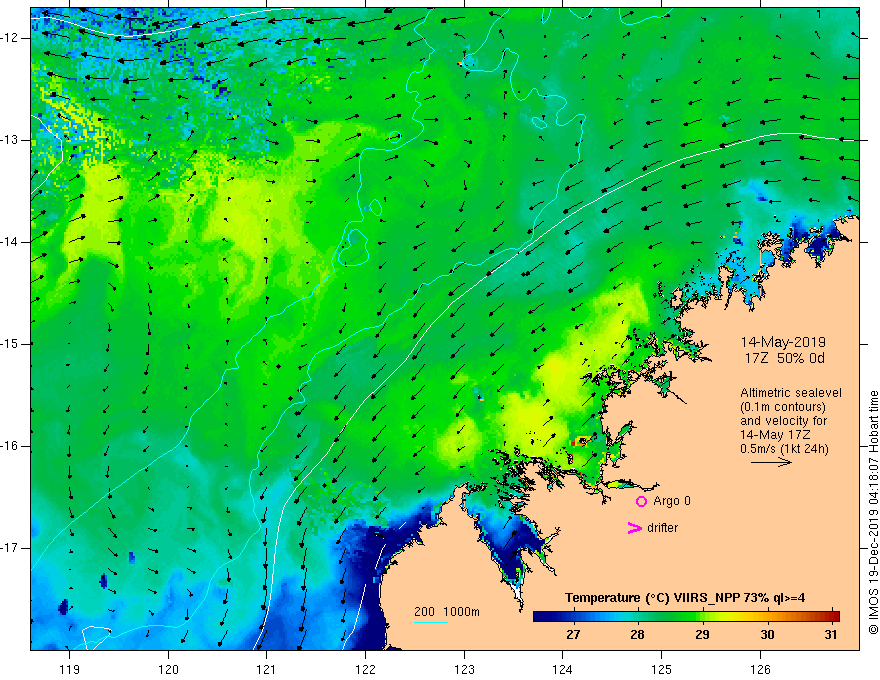The width and height of the screenshot is (880, 680).
Task: Click the '200 1000m' depth legend text
Action: (x=447, y=612)
